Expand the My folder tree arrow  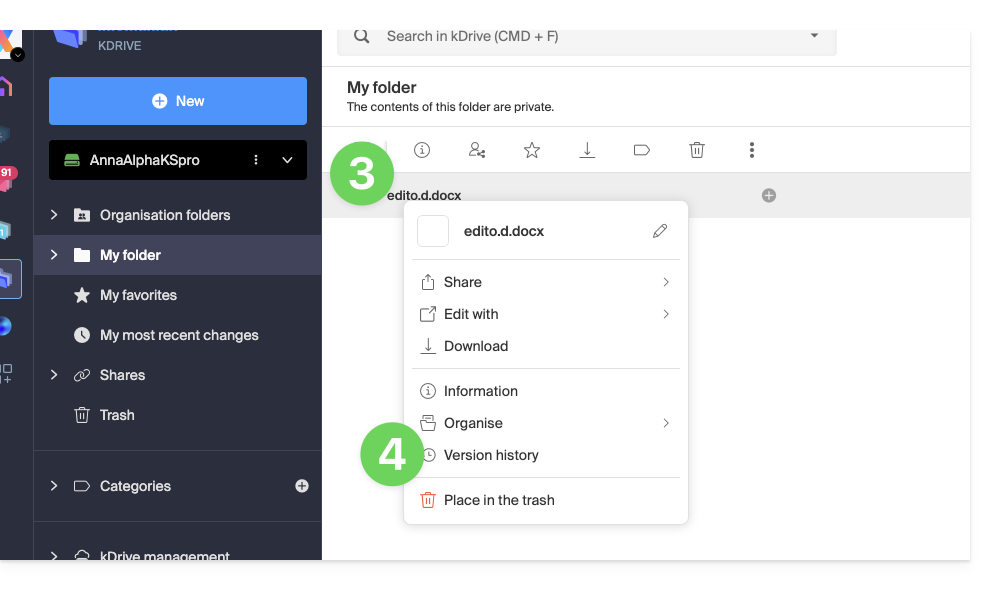pos(54,255)
